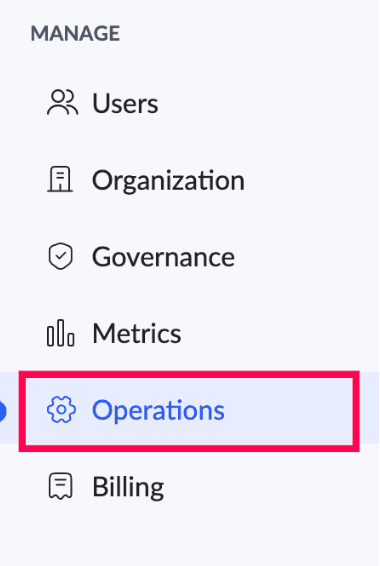Click the Governance shield checkmark icon
The image size is (380, 566).
point(61,256)
